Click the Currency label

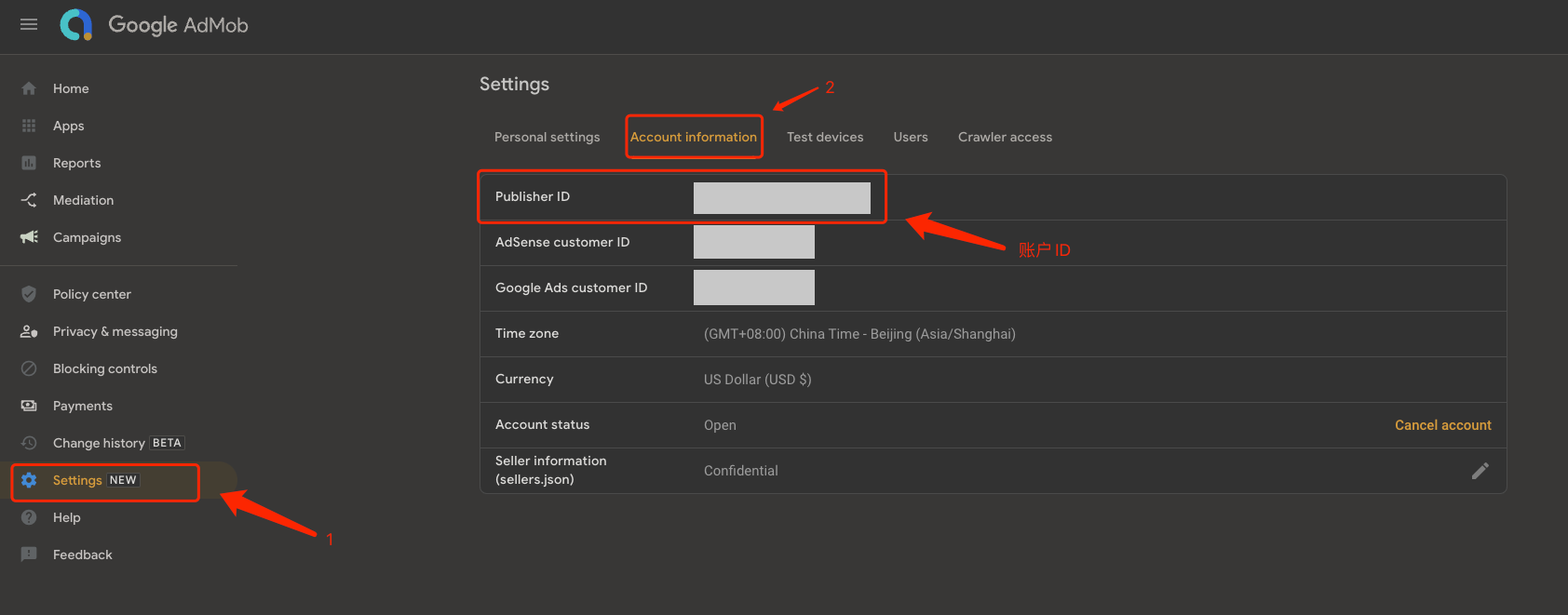point(524,379)
